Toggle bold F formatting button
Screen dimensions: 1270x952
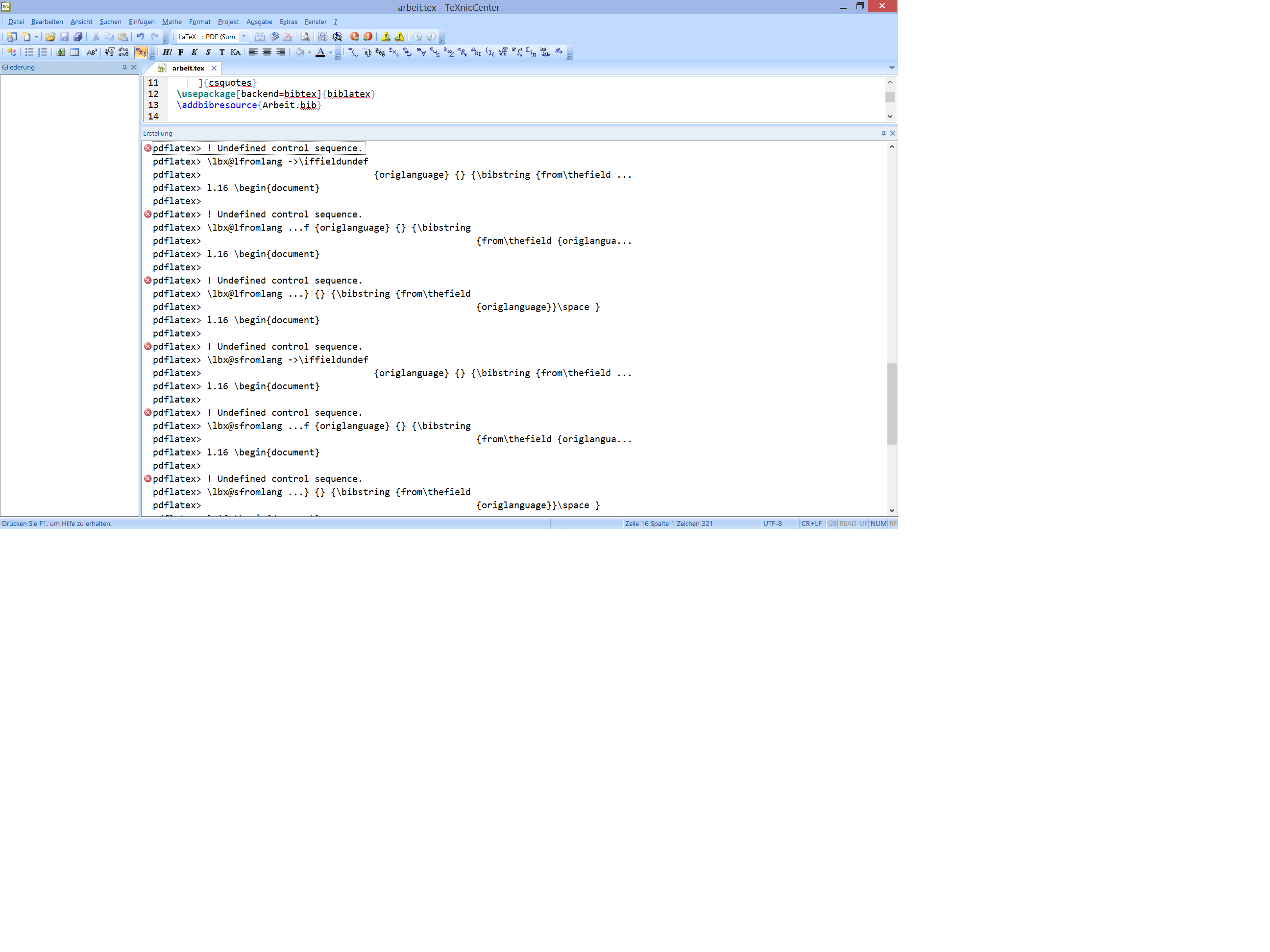pyautogui.click(x=181, y=52)
